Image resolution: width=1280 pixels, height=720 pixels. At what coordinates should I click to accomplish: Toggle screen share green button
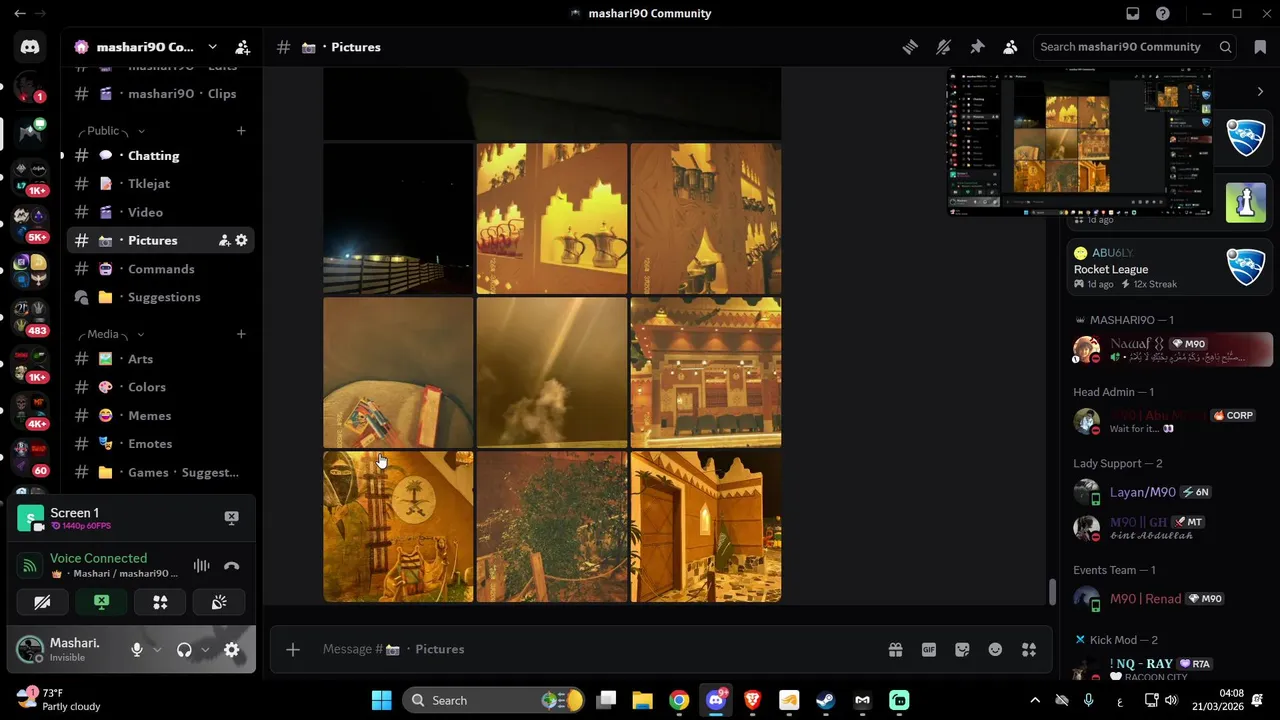pyautogui.click(x=101, y=602)
